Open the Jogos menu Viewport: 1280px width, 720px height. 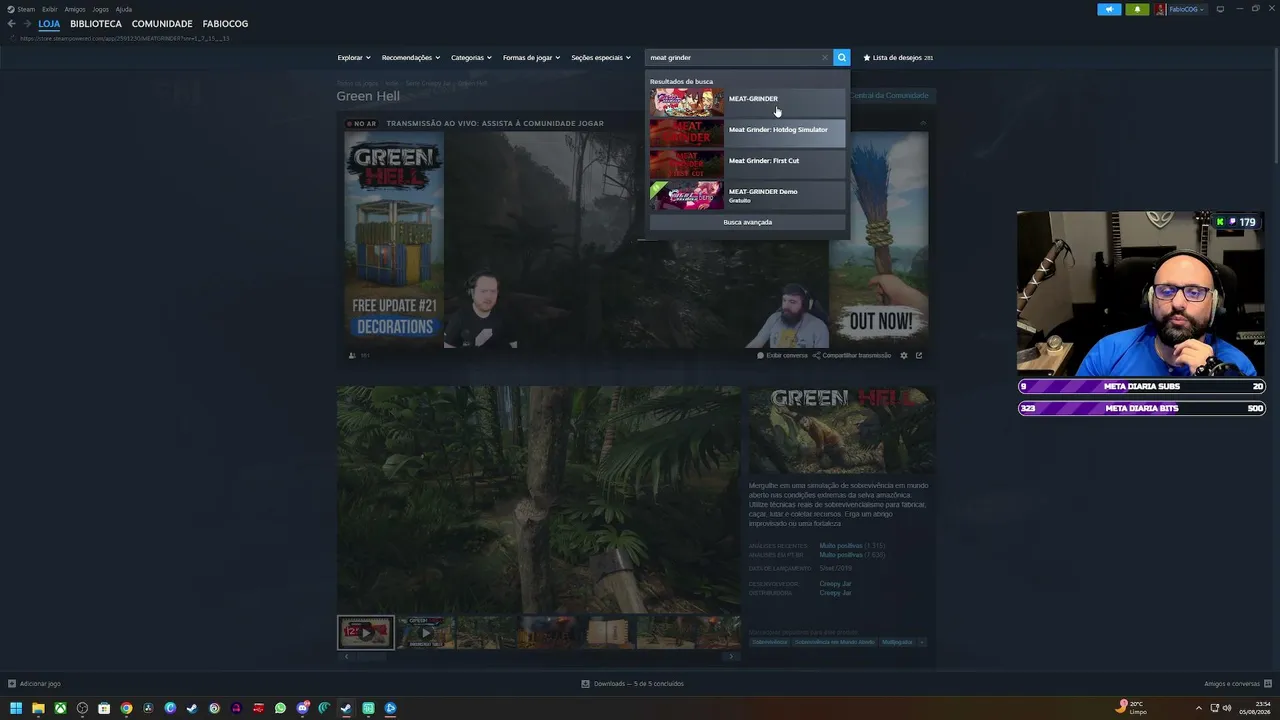[100, 9]
